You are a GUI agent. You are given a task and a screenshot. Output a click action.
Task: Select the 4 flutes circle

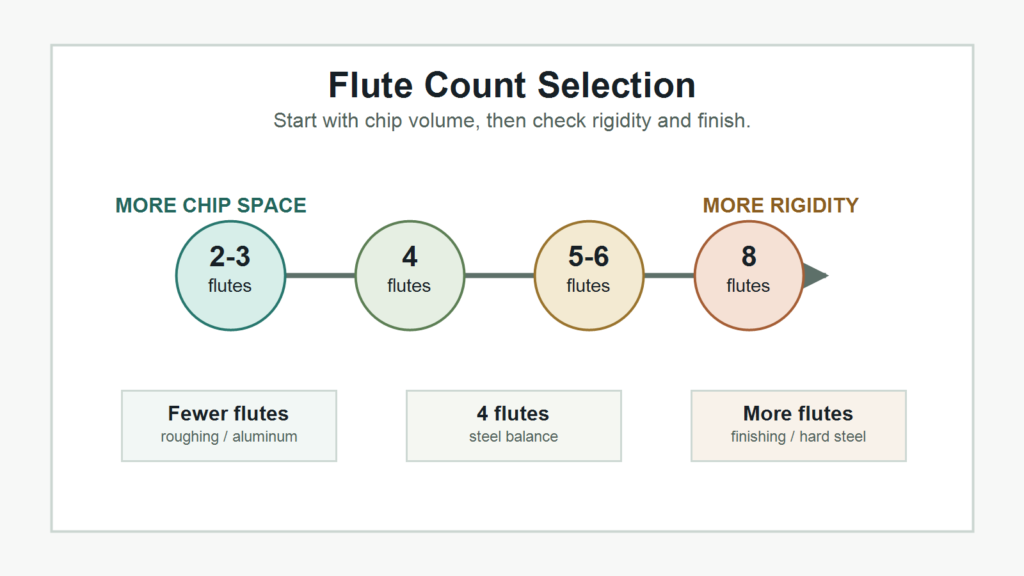point(409,276)
